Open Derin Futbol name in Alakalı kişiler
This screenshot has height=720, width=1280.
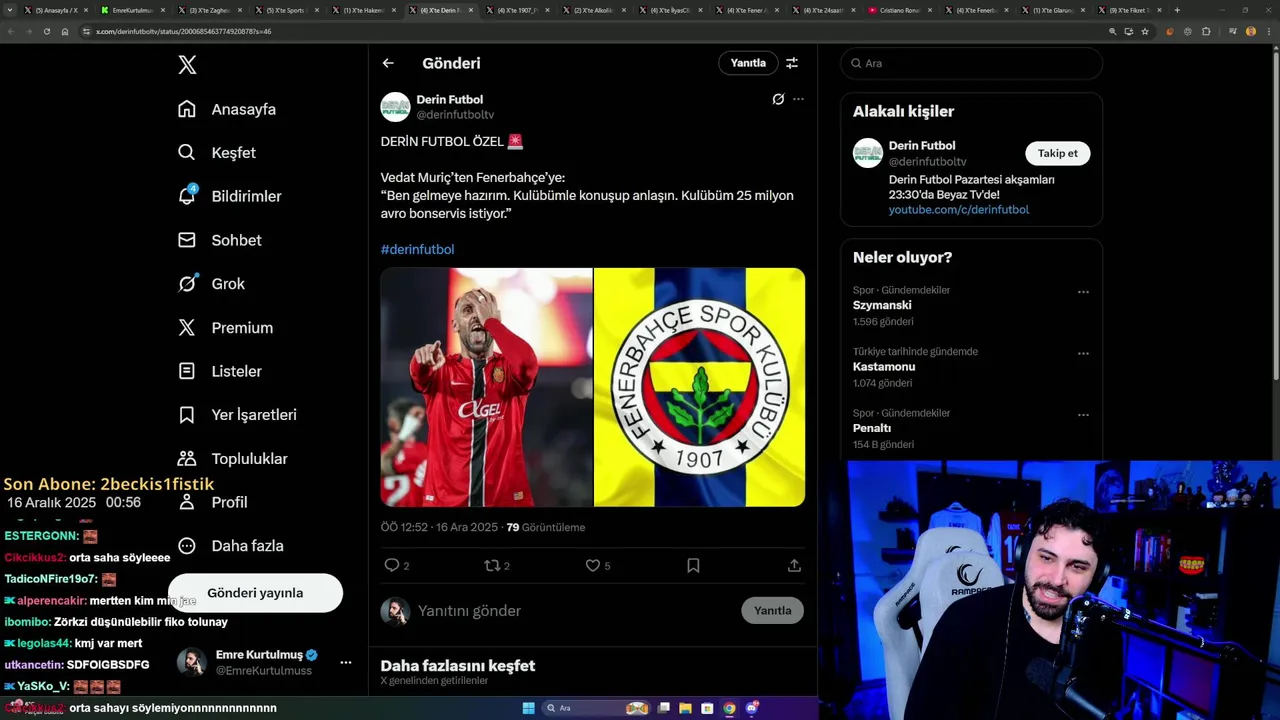click(922, 146)
